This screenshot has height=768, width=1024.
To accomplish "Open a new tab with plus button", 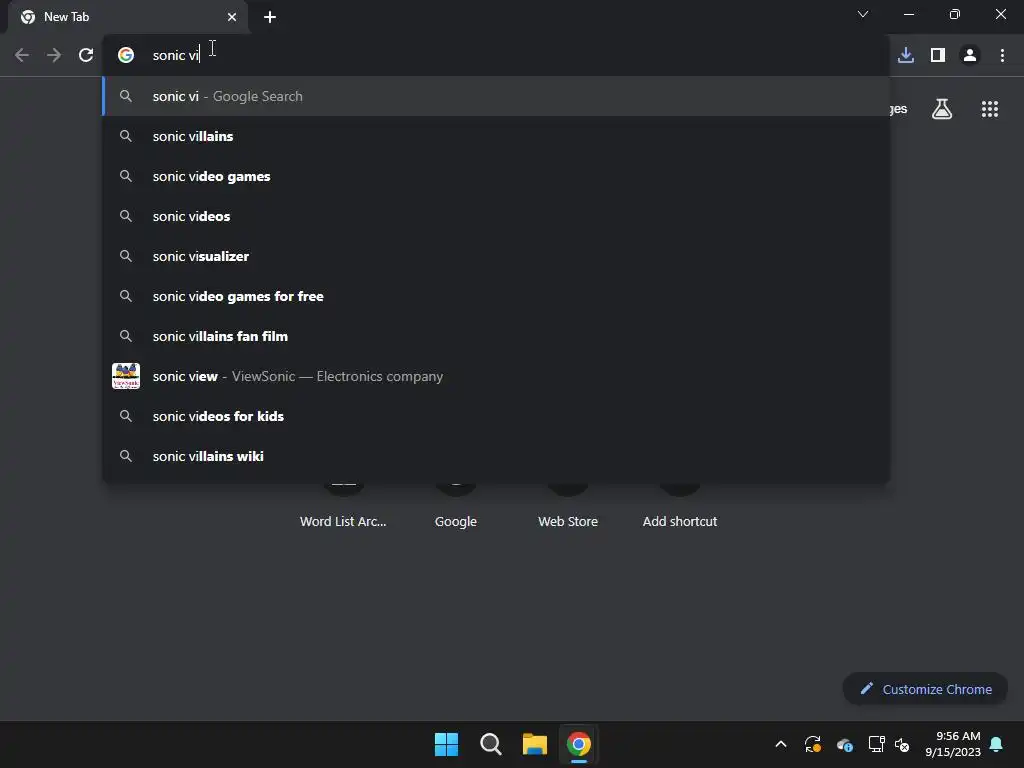I will coord(270,17).
